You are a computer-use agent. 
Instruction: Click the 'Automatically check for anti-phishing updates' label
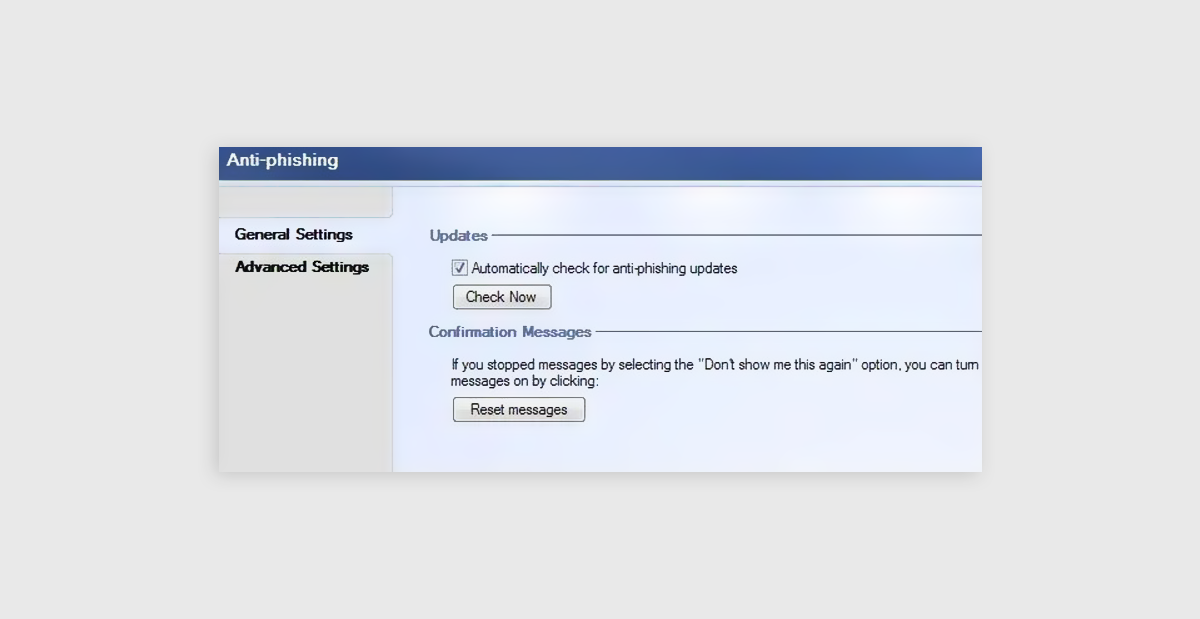[x=604, y=268]
